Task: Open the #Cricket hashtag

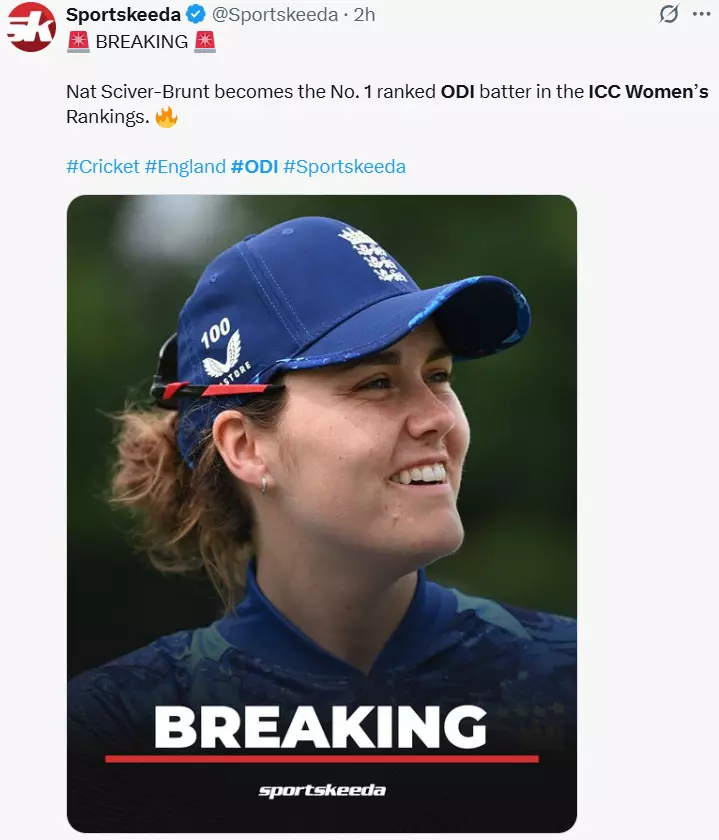Action: coord(102,167)
